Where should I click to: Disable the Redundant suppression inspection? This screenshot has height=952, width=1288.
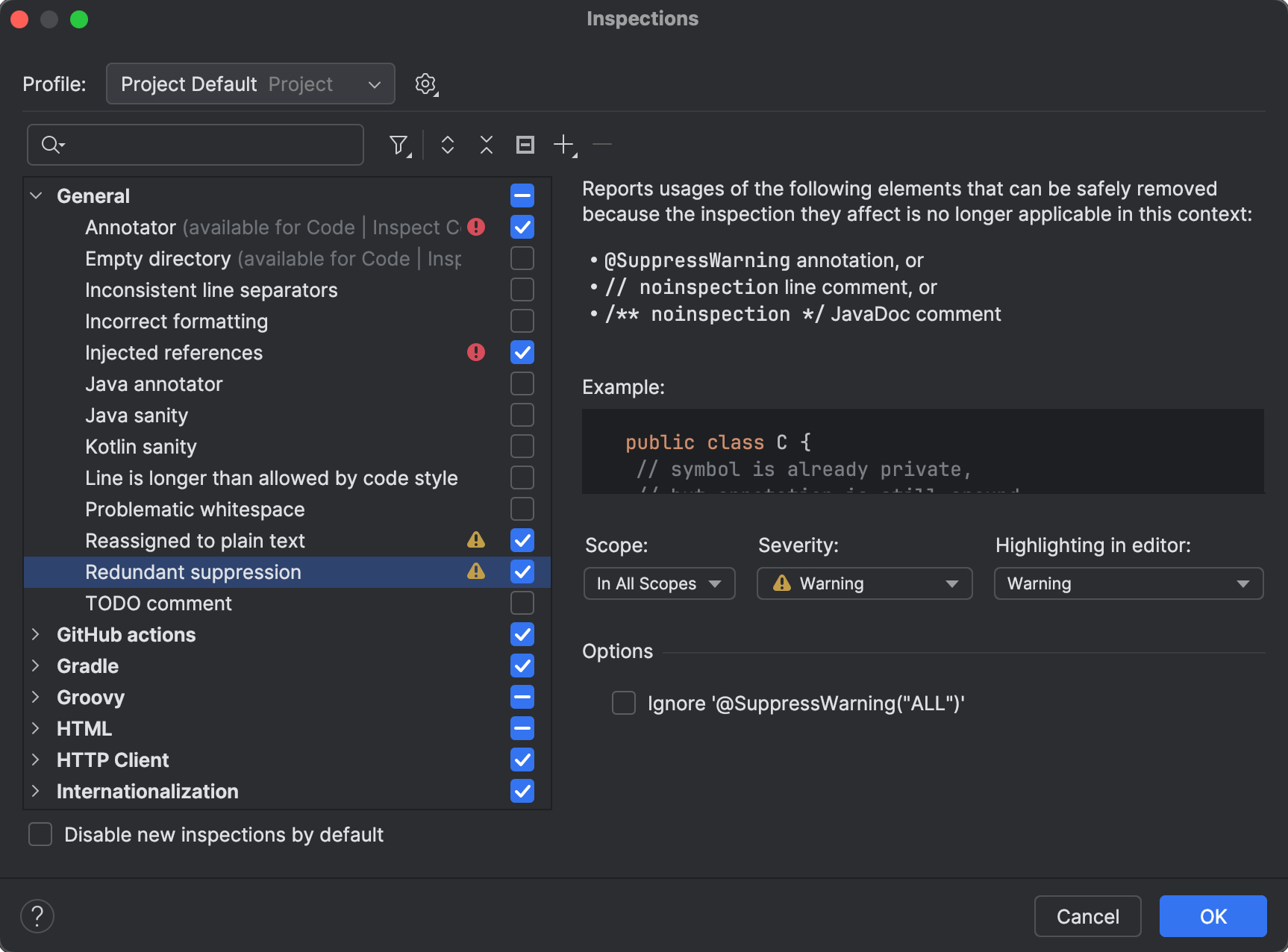pos(522,571)
